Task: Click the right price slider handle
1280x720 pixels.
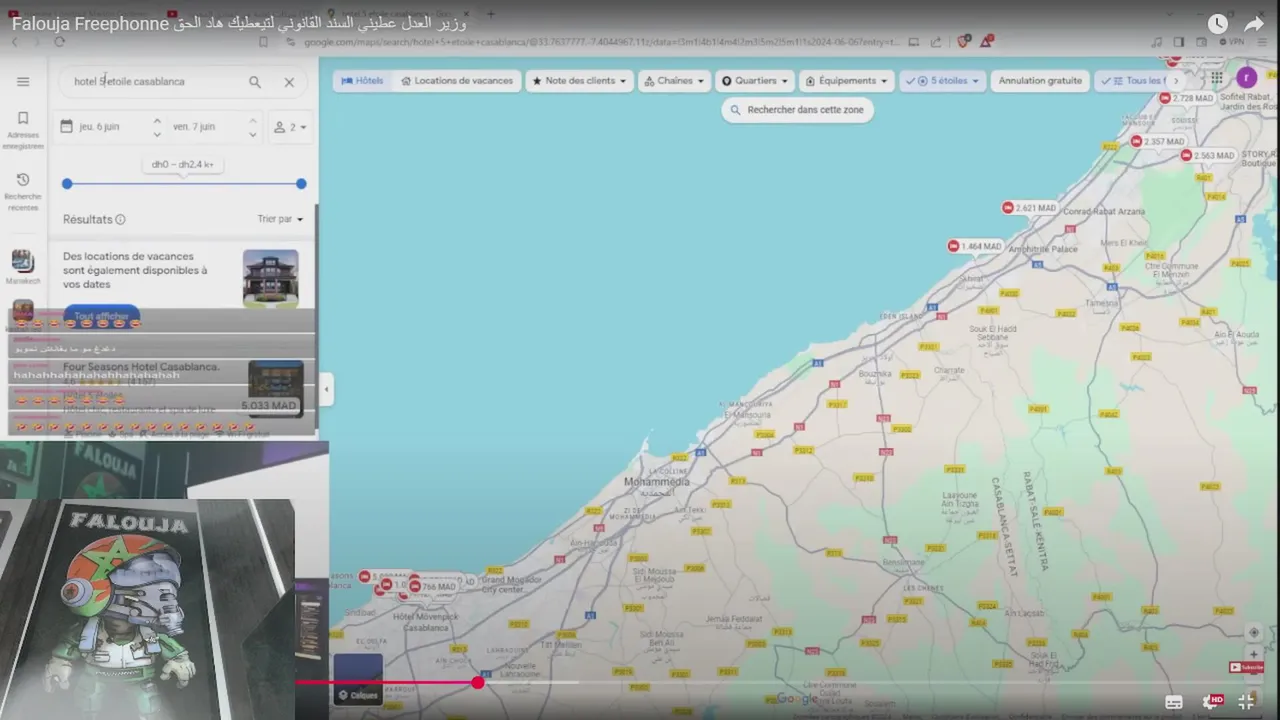Action: pyautogui.click(x=301, y=184)
